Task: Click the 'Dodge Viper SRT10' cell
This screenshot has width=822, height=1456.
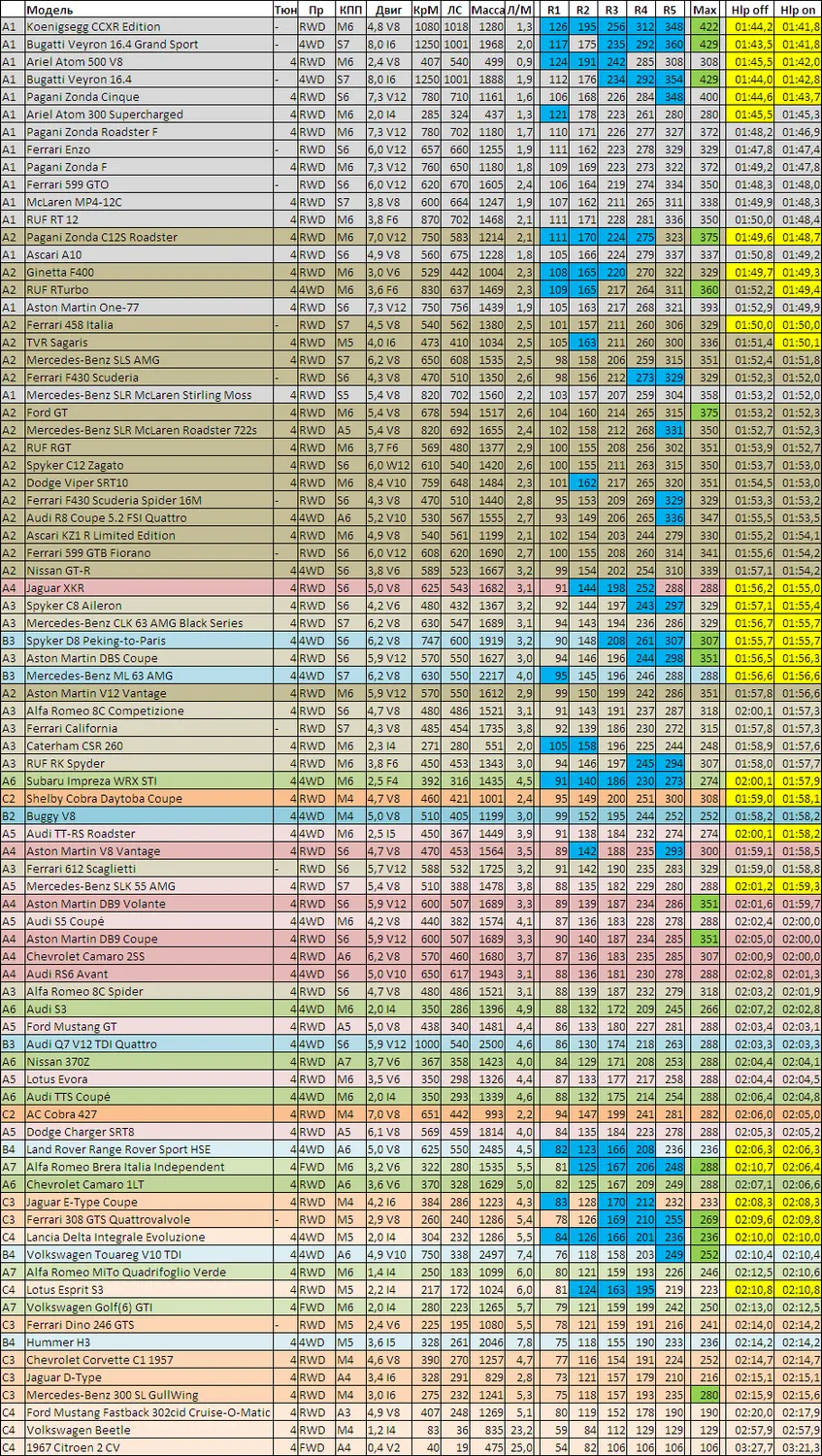Action: point(148,482)
